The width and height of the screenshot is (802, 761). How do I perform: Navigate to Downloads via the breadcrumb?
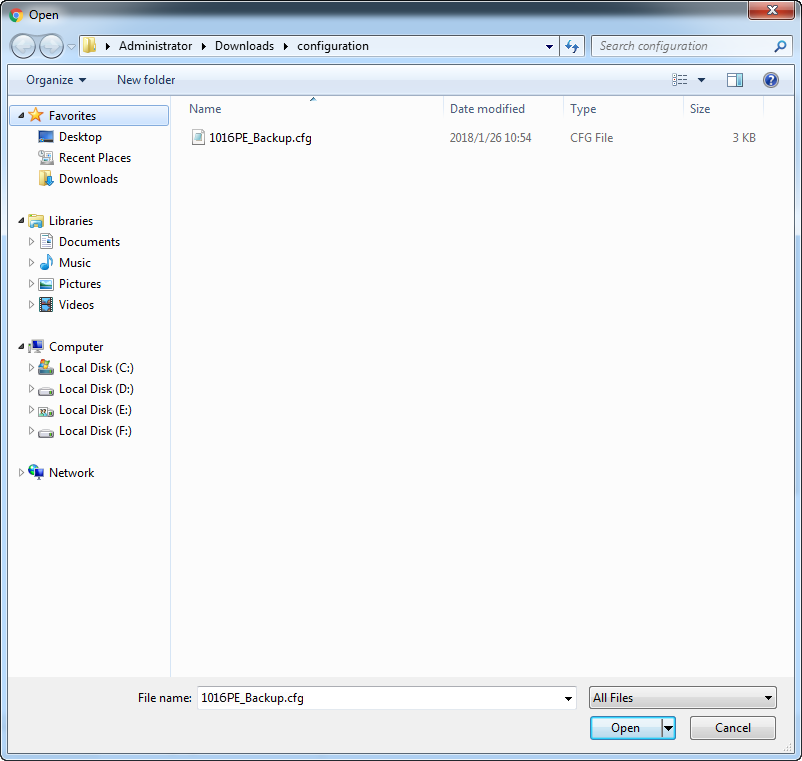coord(244,46)
